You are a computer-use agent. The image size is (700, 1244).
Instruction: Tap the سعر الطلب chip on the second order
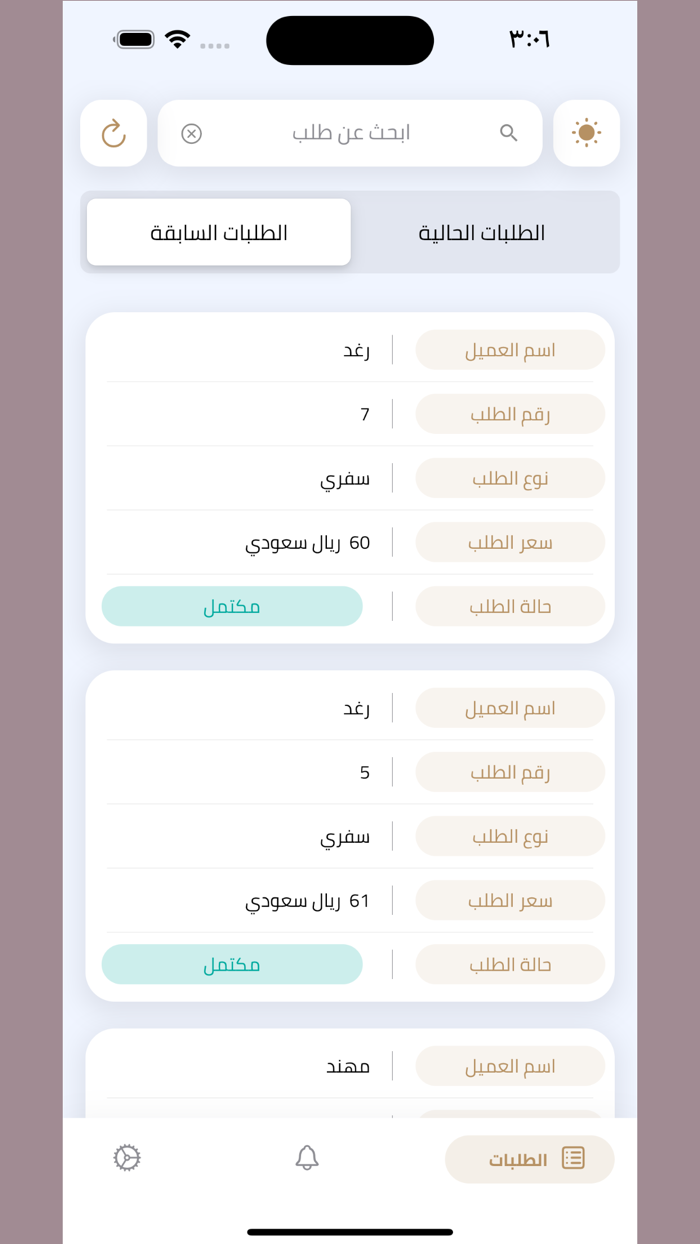pyautogui.click(x=510, y=900)
